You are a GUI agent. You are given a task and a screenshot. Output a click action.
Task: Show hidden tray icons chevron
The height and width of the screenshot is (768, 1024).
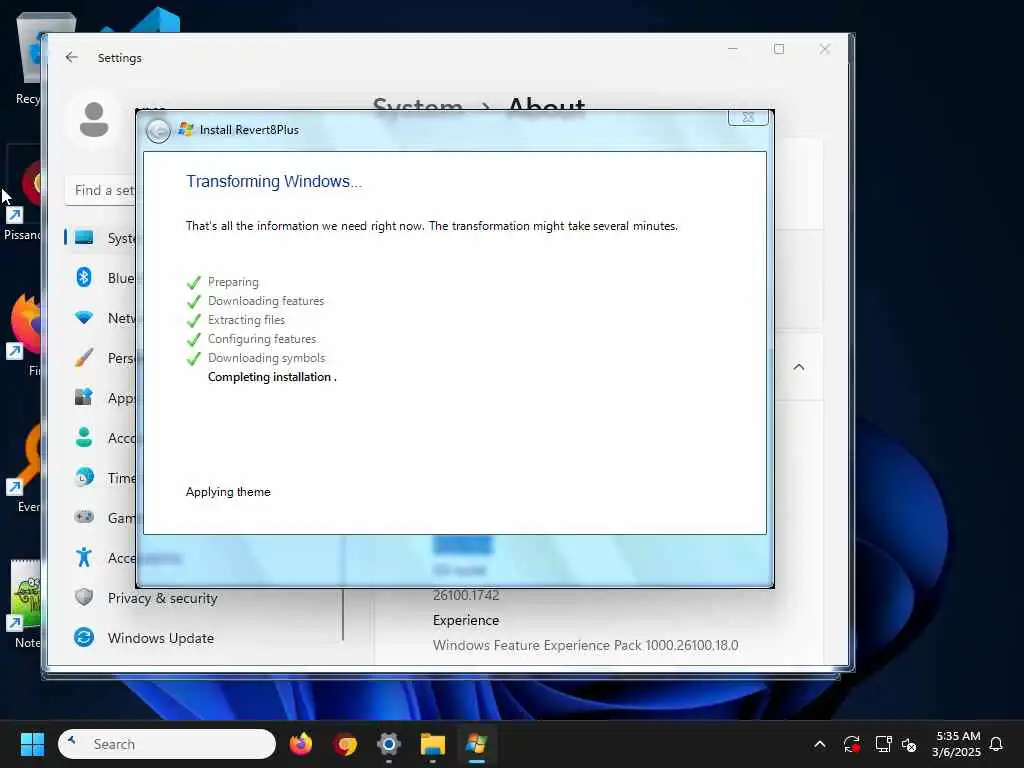click(820, 744)
